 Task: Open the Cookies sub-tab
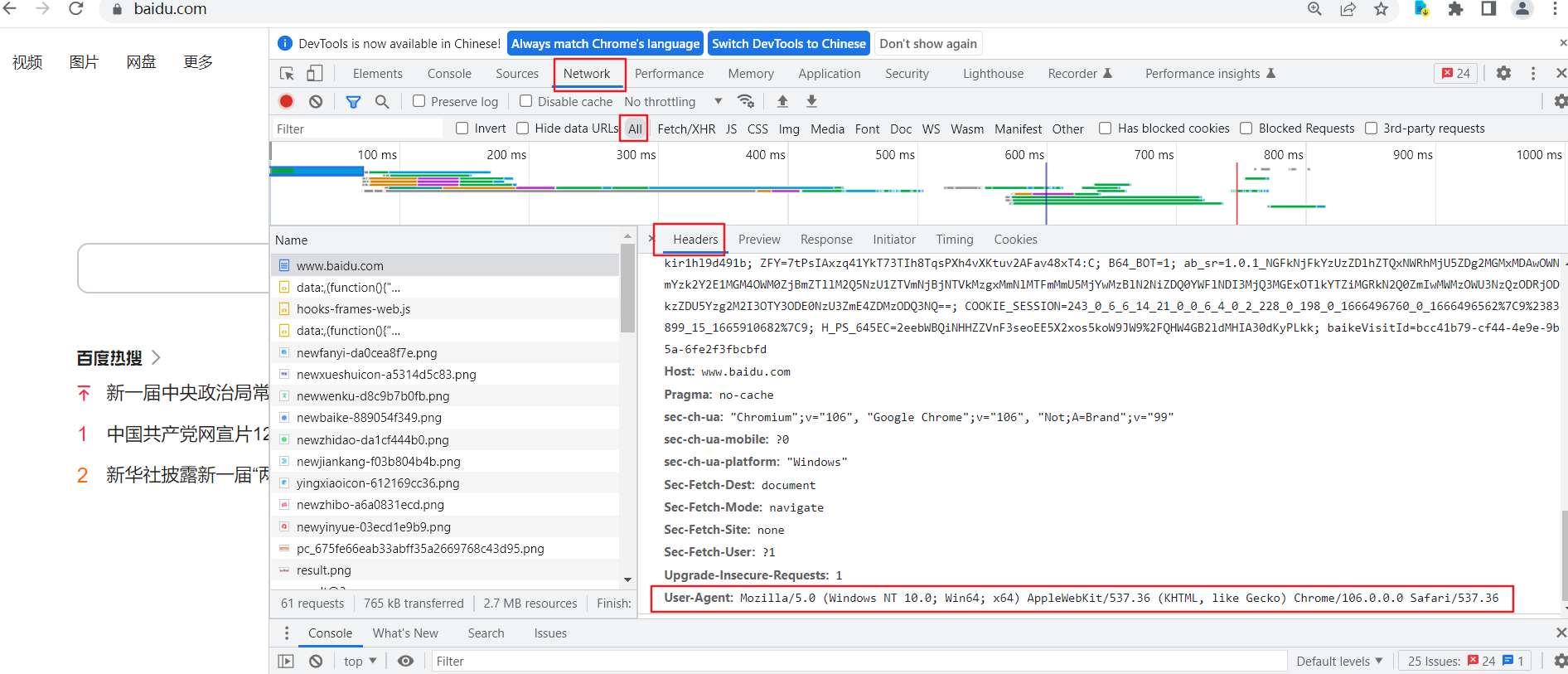coord(1015,240)
